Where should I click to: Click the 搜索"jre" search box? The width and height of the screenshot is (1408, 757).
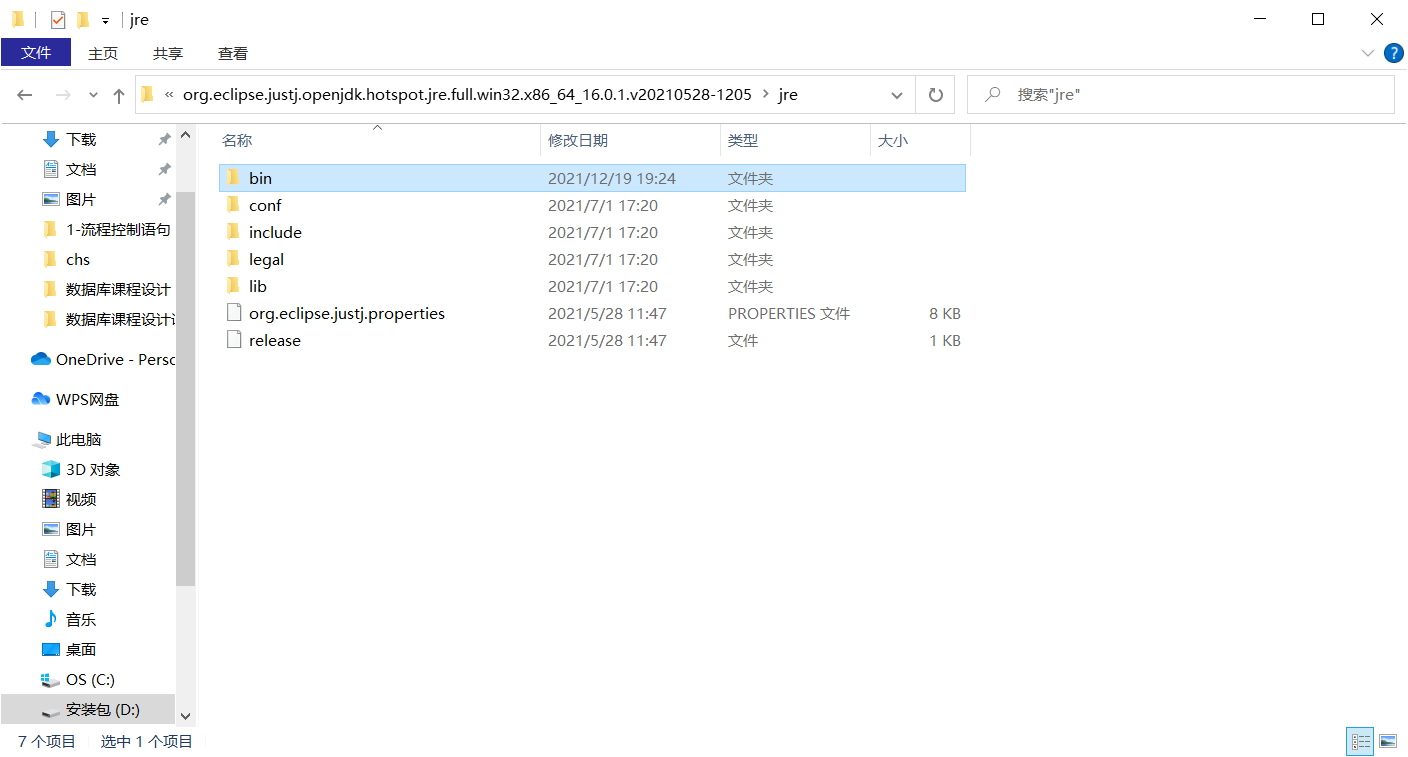(x=1180, y=95)
